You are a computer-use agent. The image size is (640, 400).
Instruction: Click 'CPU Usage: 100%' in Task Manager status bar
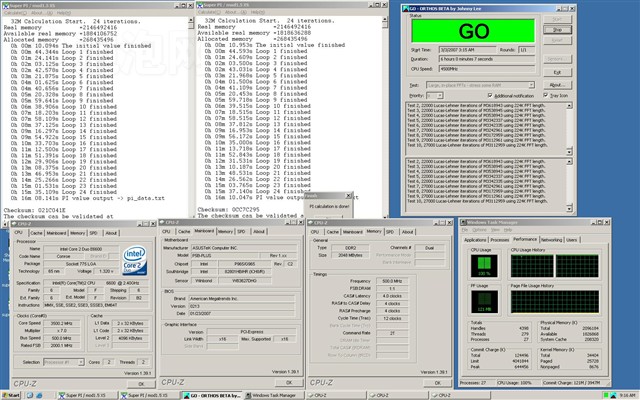(x=514, y=383)
